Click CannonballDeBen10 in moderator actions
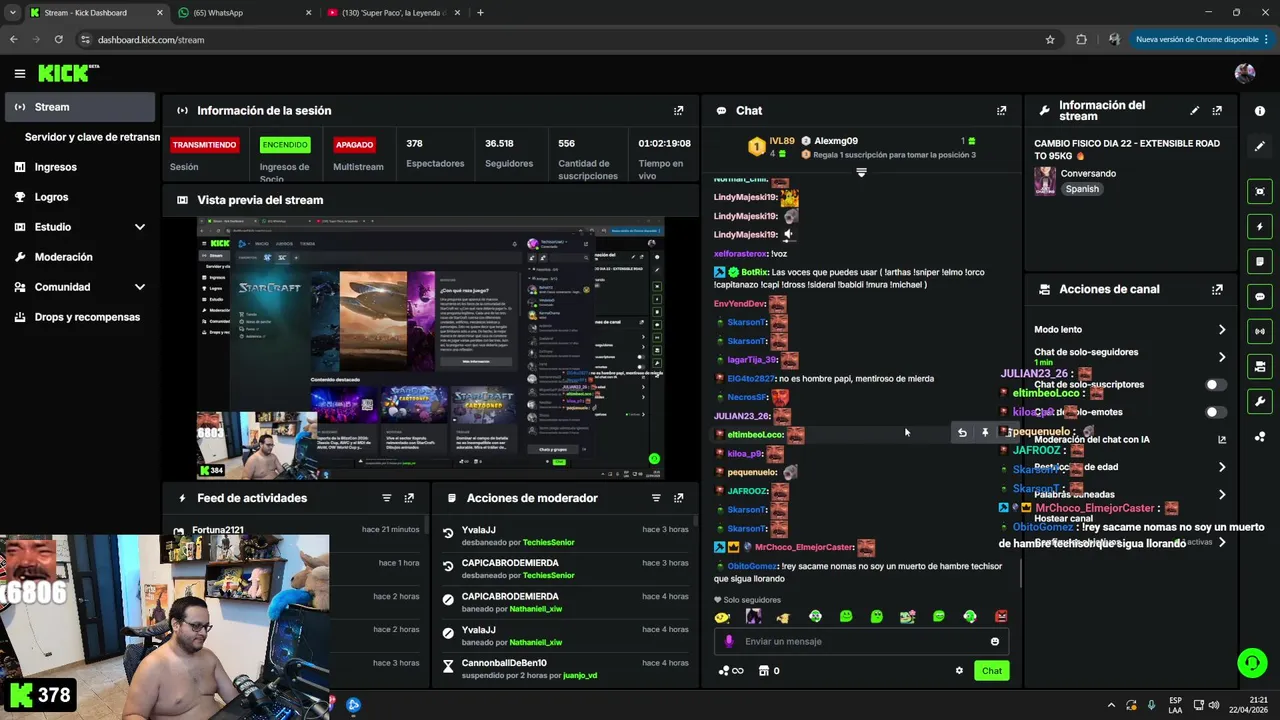The height and width of the screenshot is (720, 1280). point(504,663)
